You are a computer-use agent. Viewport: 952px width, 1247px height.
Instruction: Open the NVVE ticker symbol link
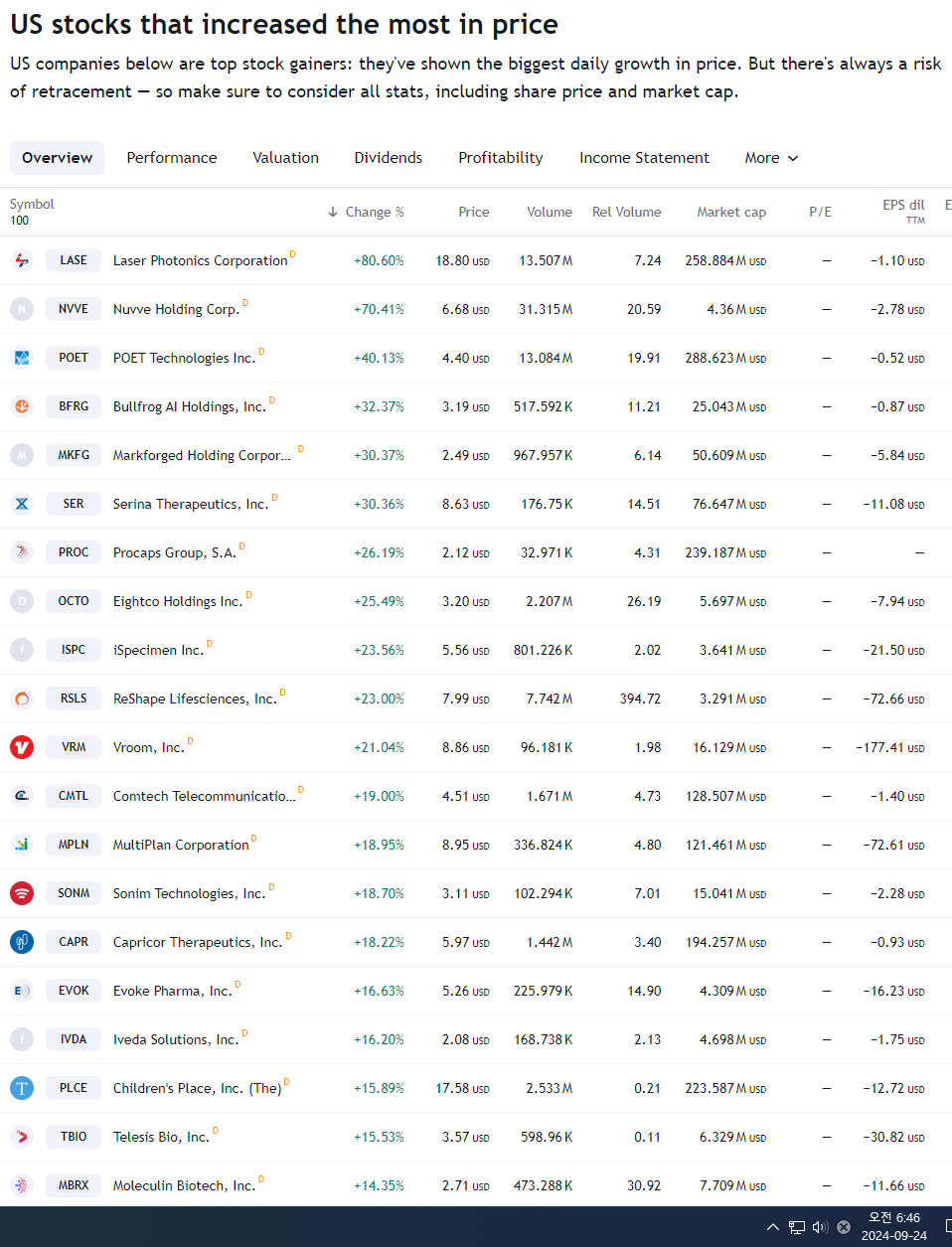click(x=74, y=309)
